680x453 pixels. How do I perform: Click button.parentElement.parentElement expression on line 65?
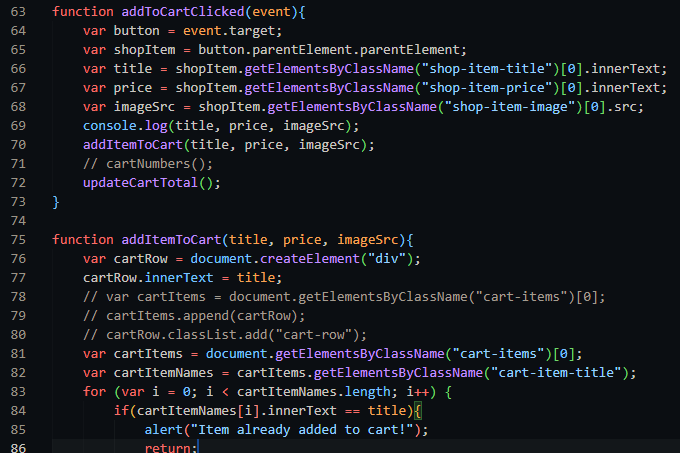(329, 50)
